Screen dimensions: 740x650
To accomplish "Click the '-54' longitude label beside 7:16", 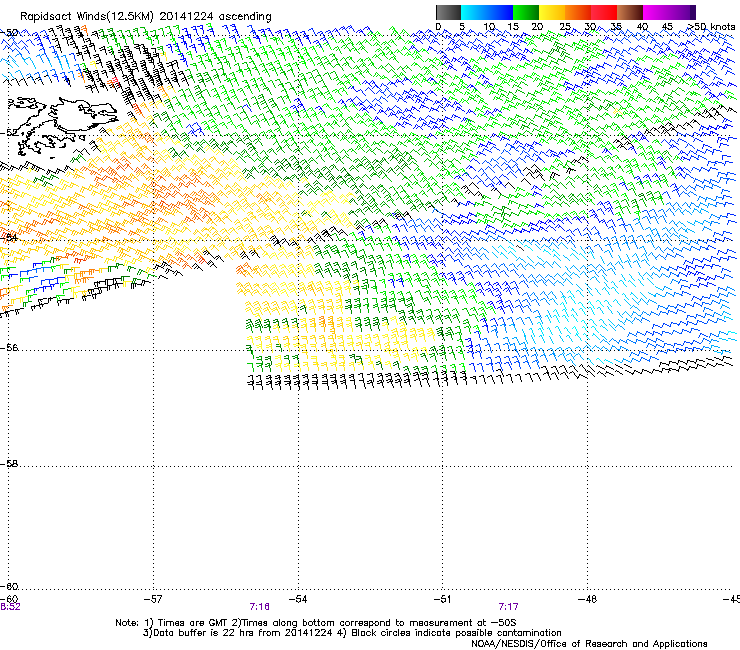I will click(298, 599).
